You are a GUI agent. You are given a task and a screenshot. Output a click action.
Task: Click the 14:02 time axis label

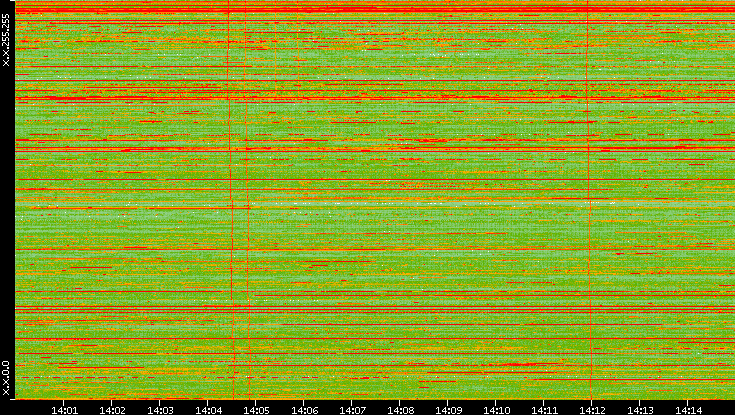[x=112, y=410]
